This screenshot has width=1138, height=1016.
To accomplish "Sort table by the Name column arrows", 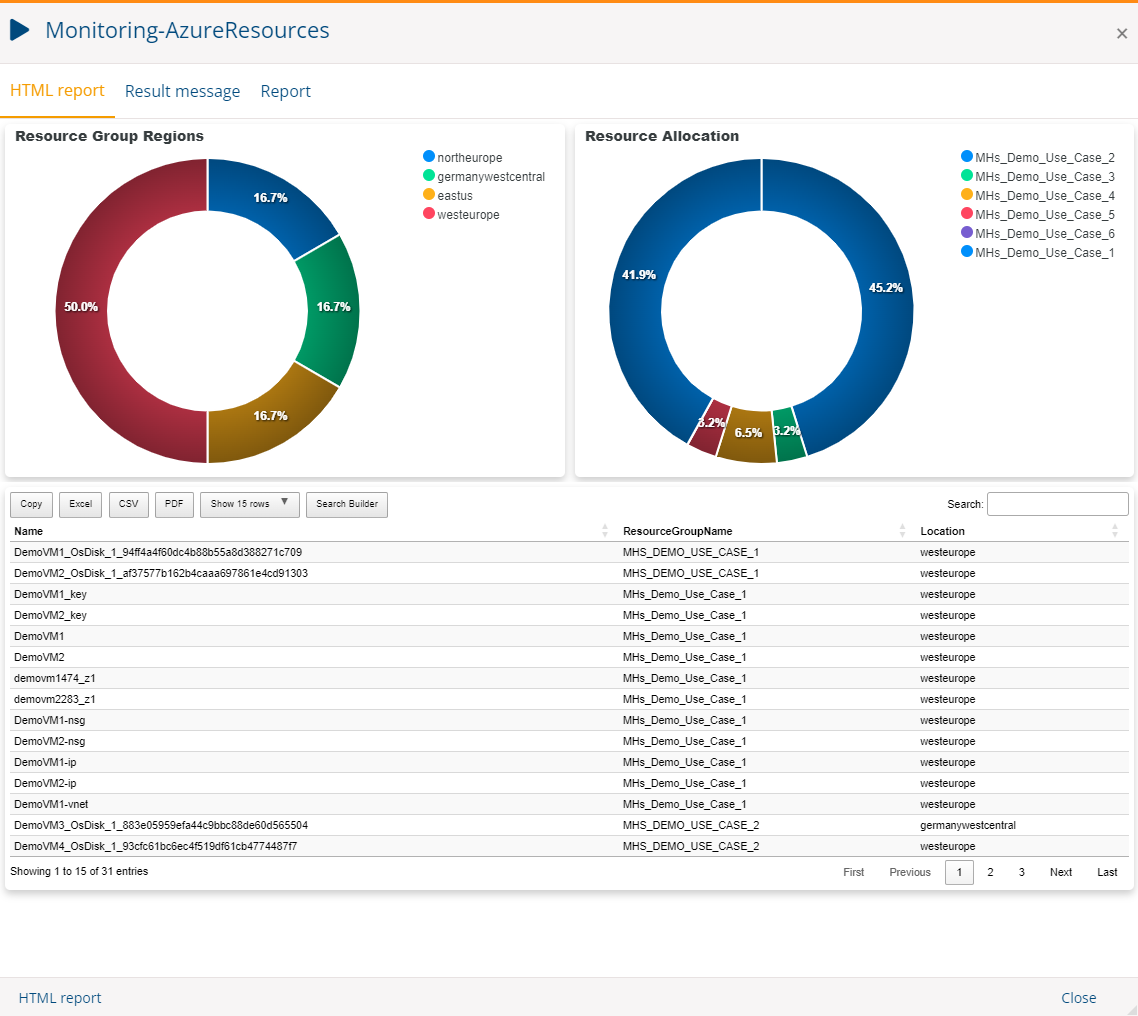I will (x=605, y=531).
